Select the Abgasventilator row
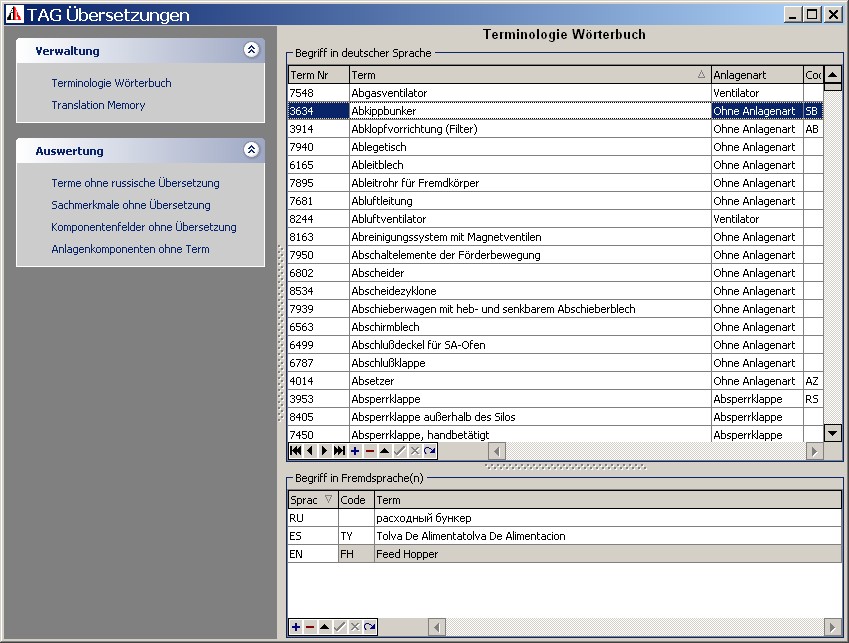This screenshot has height=643, width=849. coord(555,93)
